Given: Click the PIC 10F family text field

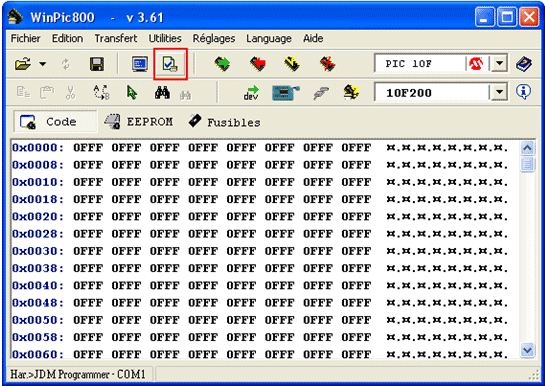Looking at the screenshot, I should coord(421,64).
